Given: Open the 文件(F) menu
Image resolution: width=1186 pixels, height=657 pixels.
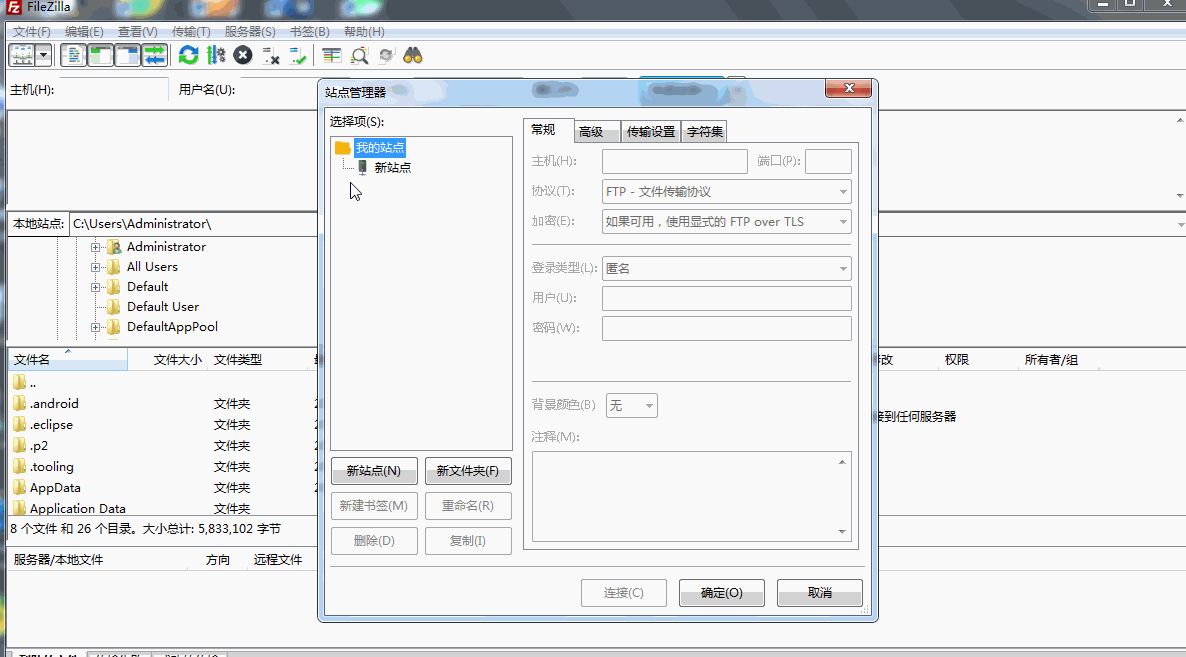Looking at the screenshot, I should click(x=32, y=32).
